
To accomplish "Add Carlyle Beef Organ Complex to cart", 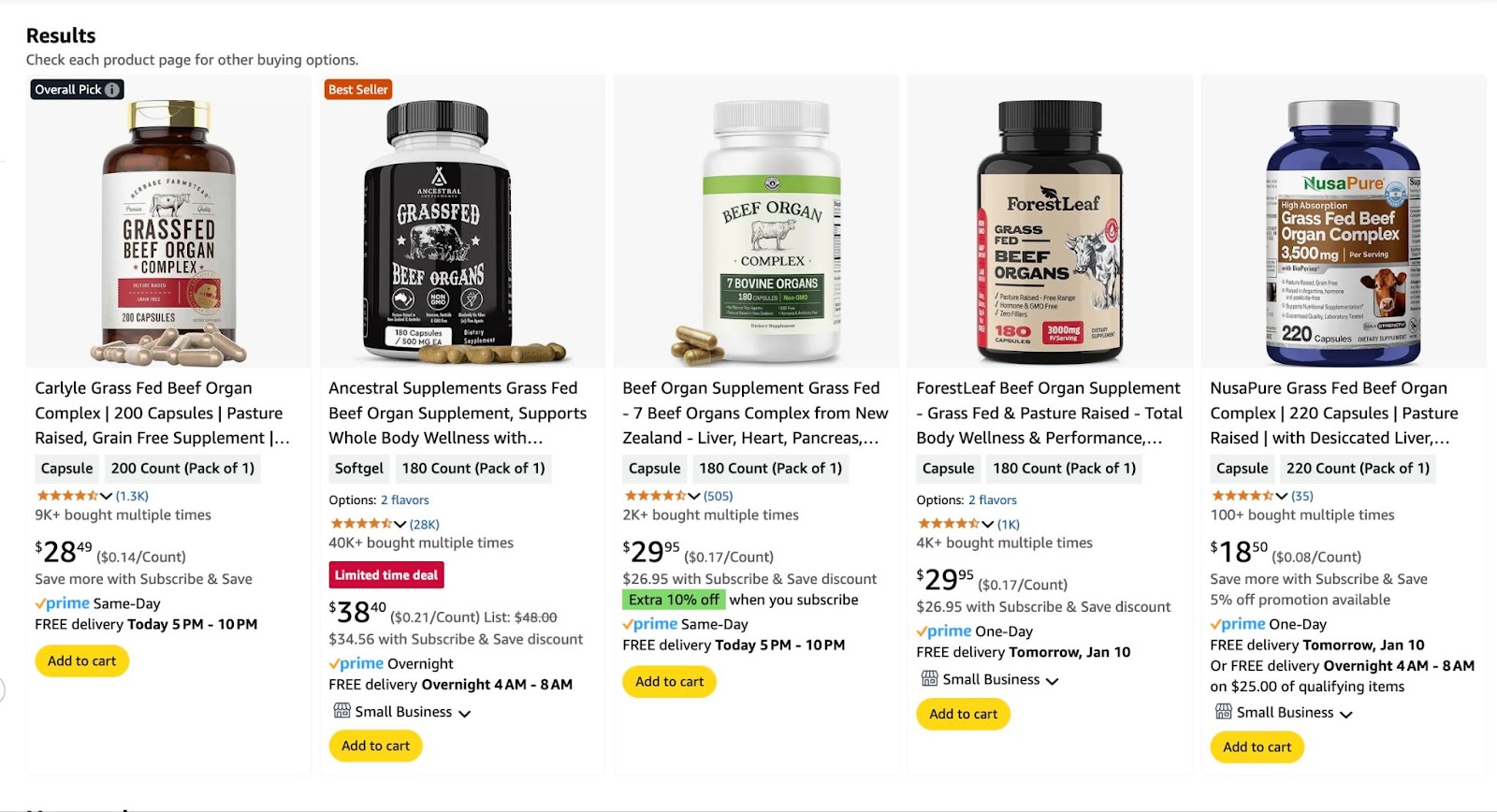I will tap(82, 660).
